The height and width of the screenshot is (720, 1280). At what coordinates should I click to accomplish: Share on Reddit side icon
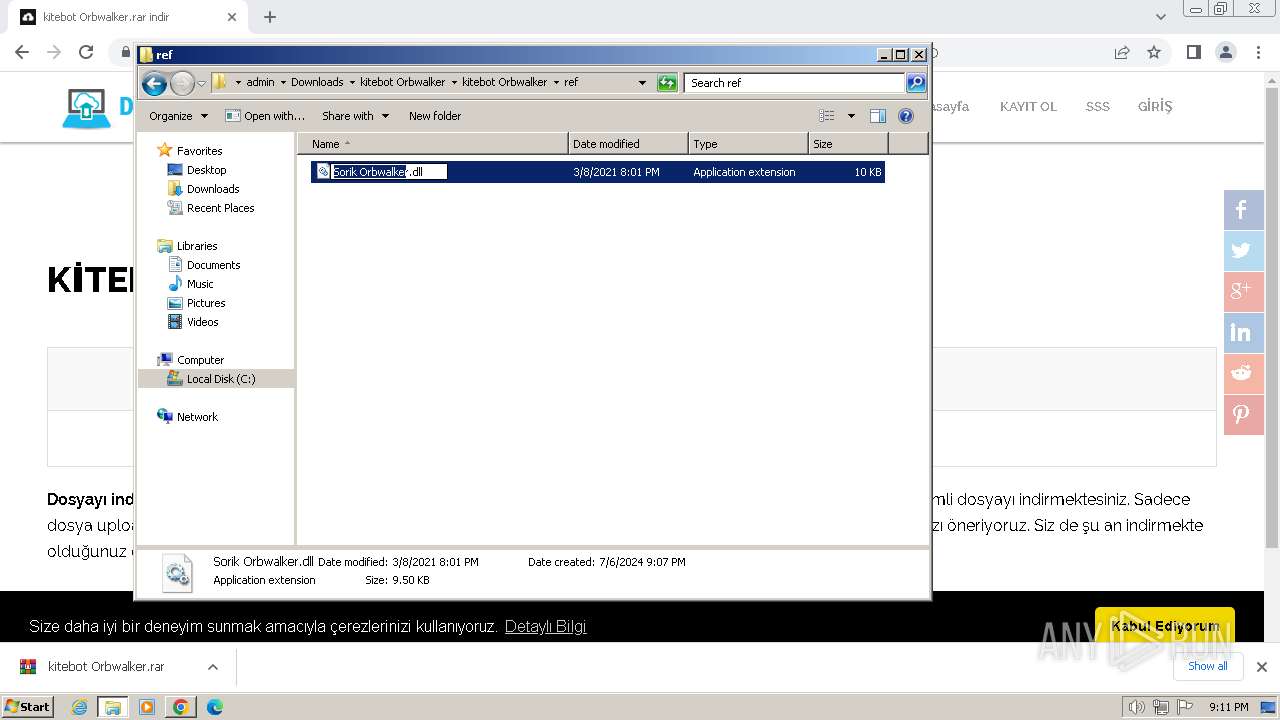[1244, 374]
